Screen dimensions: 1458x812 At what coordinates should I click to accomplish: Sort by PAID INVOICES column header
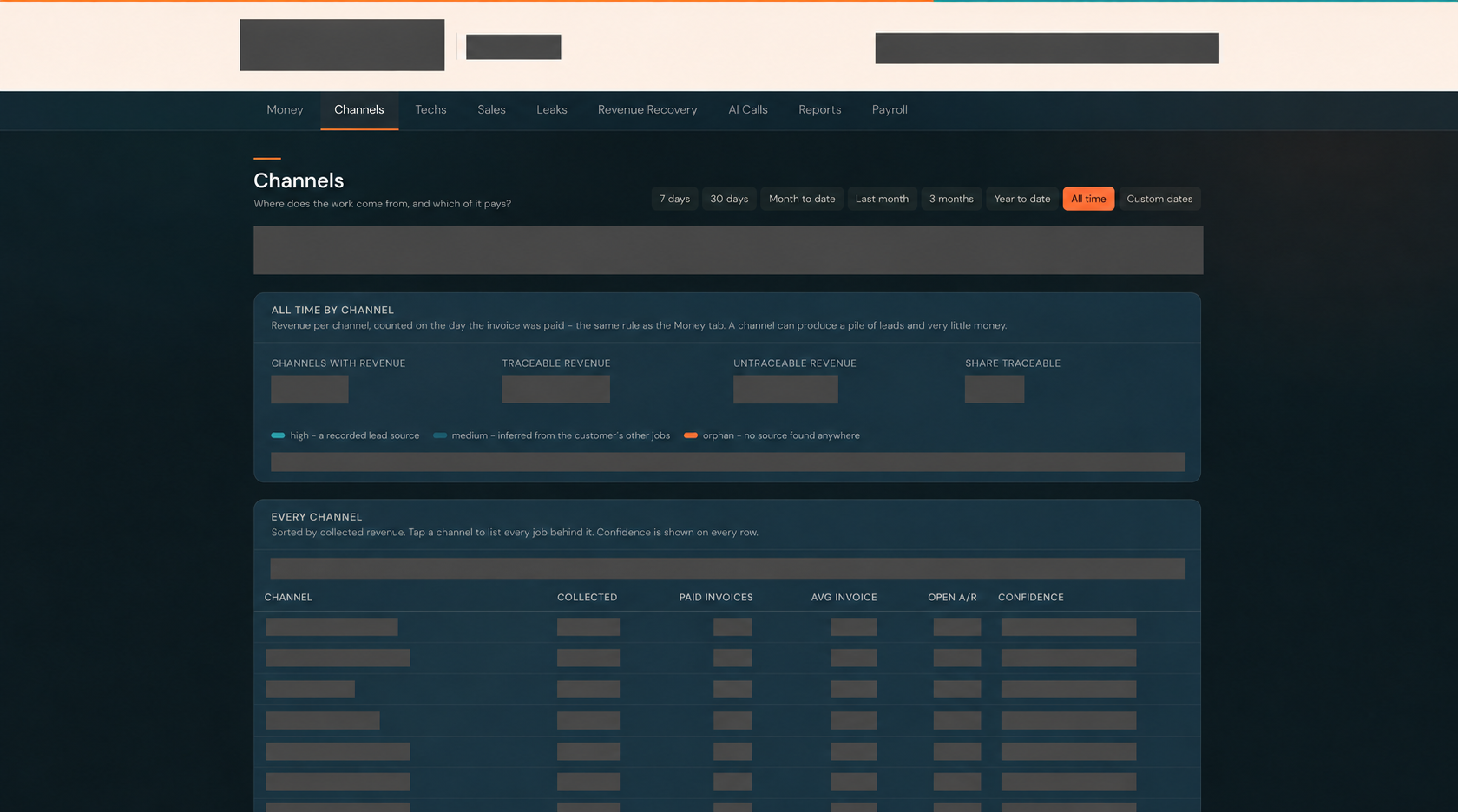pyautogui.click(x=716, y=598)
